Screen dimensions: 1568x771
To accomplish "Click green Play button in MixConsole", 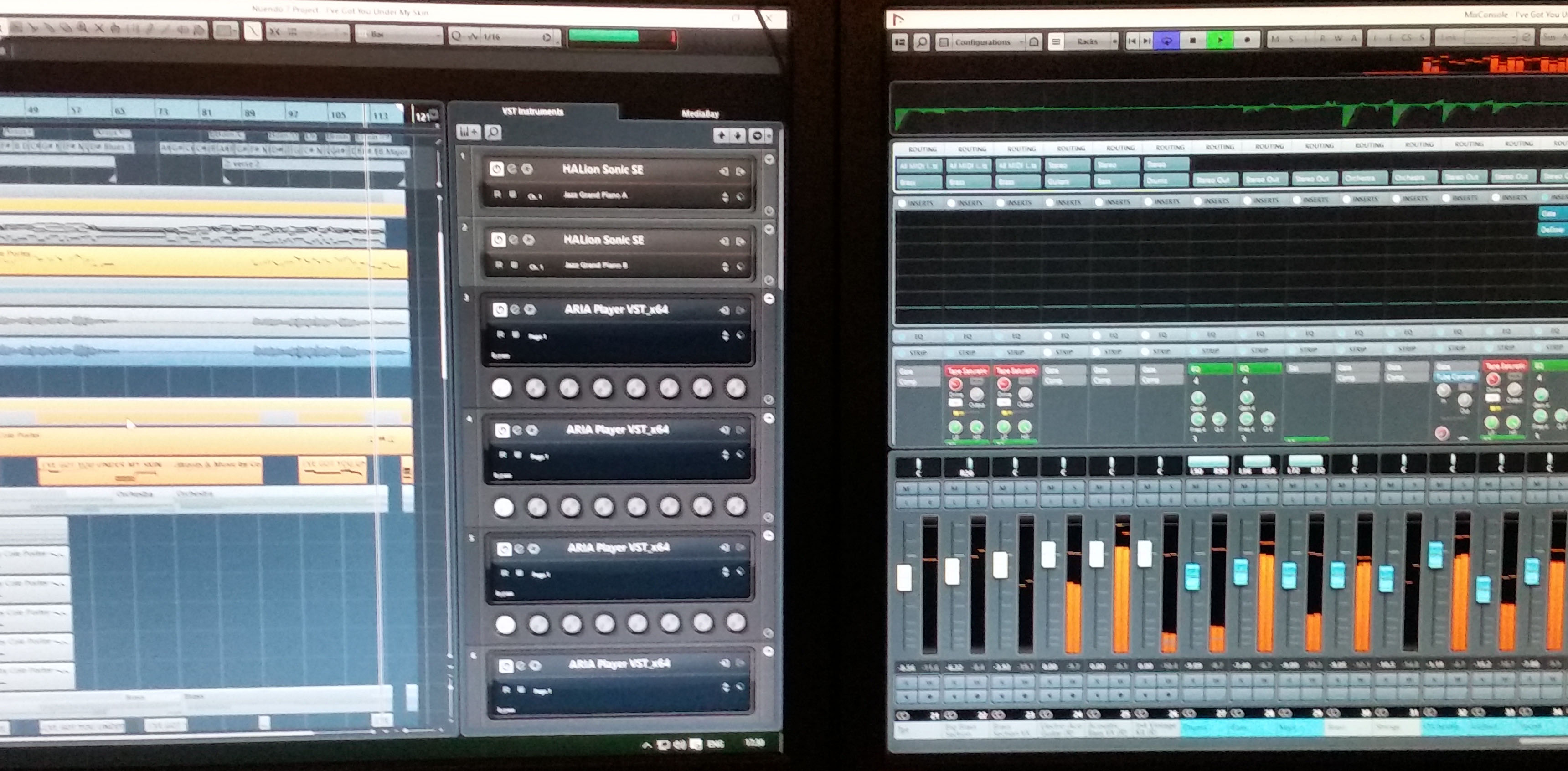I will click(1220, 40).
